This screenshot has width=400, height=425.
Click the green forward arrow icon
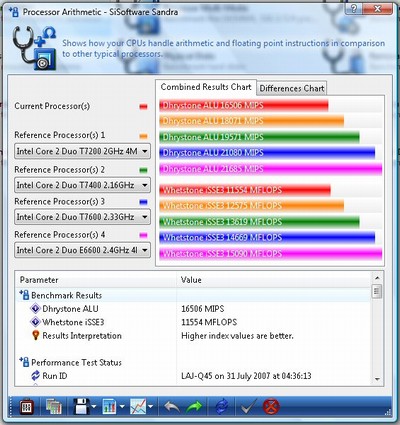[x=194, y=407]
